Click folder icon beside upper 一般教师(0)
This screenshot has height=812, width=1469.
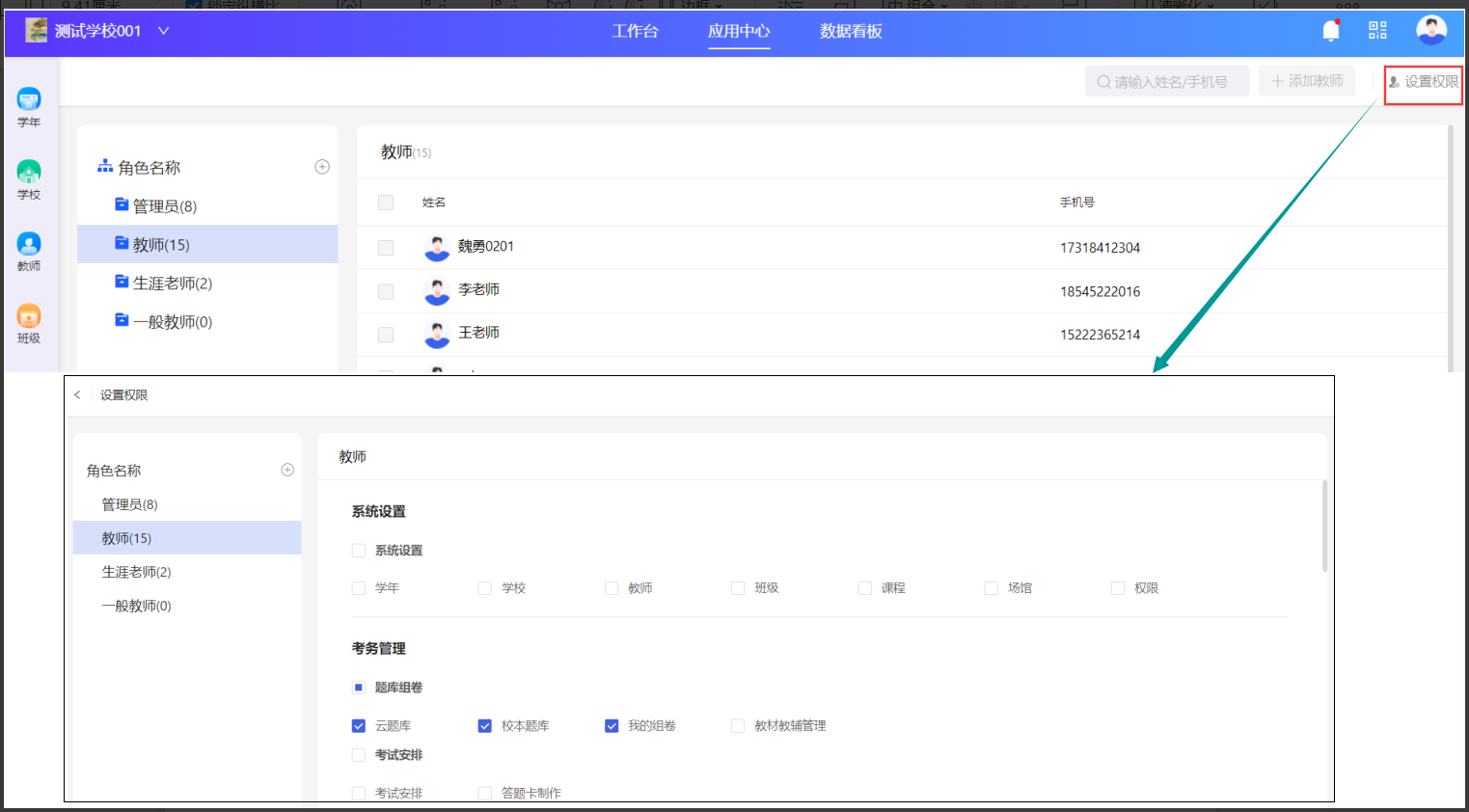122,320
